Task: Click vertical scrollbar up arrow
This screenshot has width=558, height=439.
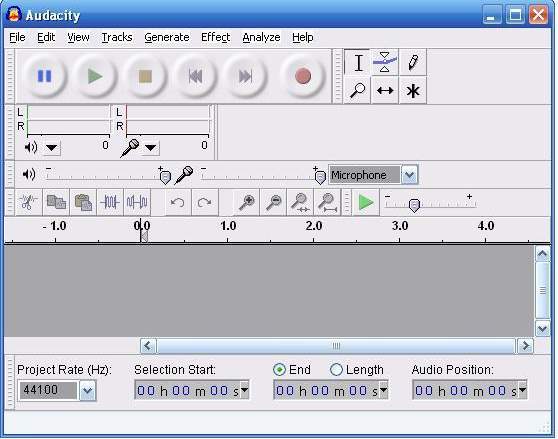Action: [542, 254]
